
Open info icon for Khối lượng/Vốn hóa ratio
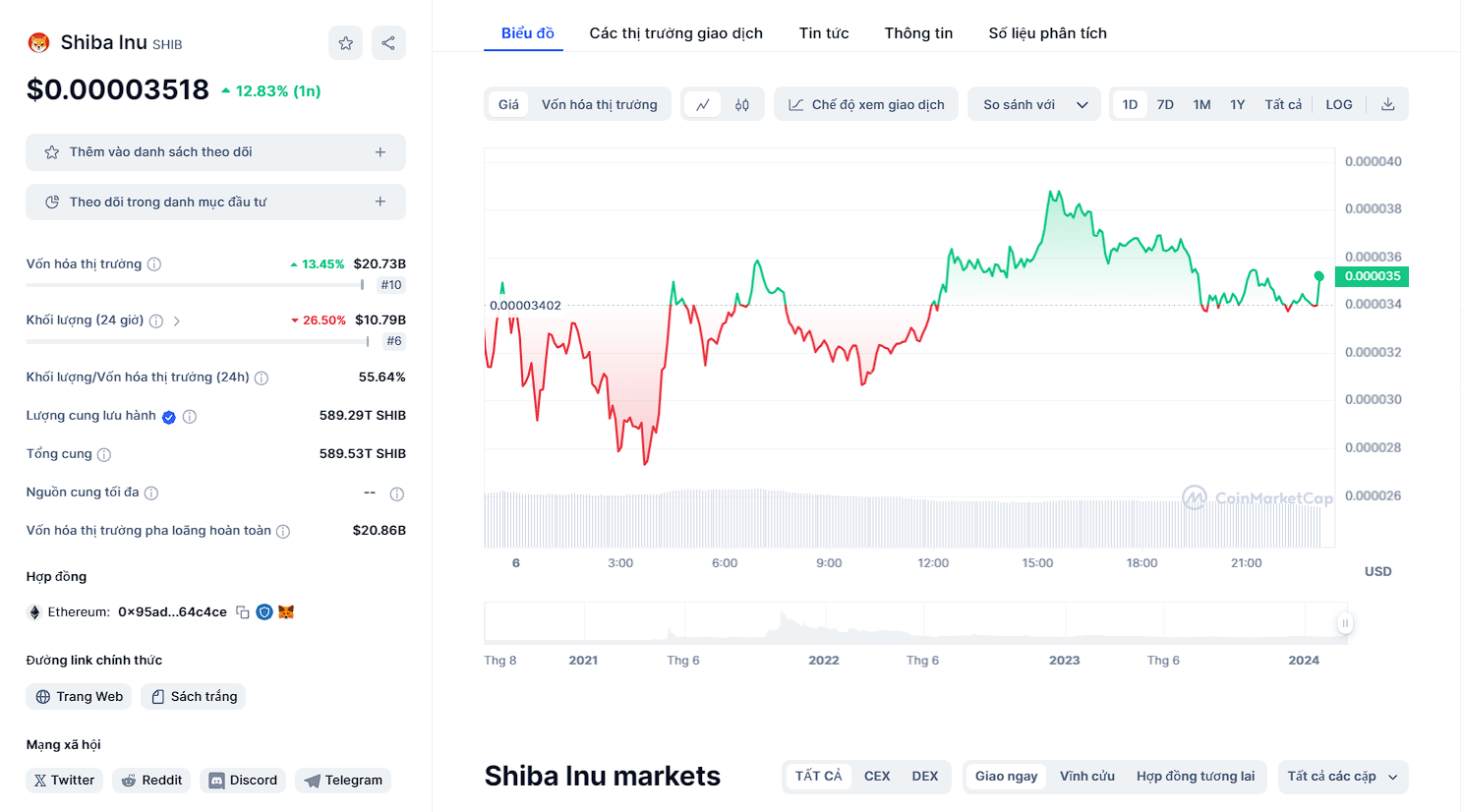[262, 377]
